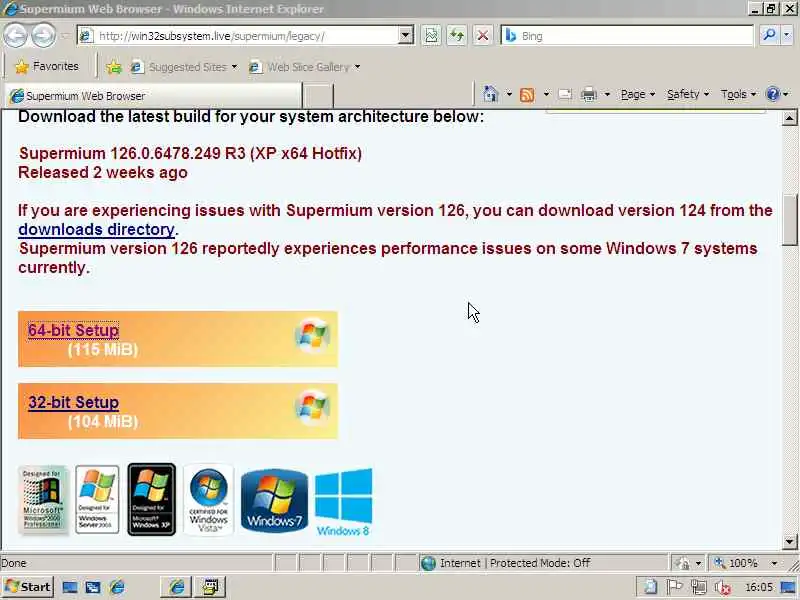Open the Favorites star button
Screen dimensions: 800x600
21,67
